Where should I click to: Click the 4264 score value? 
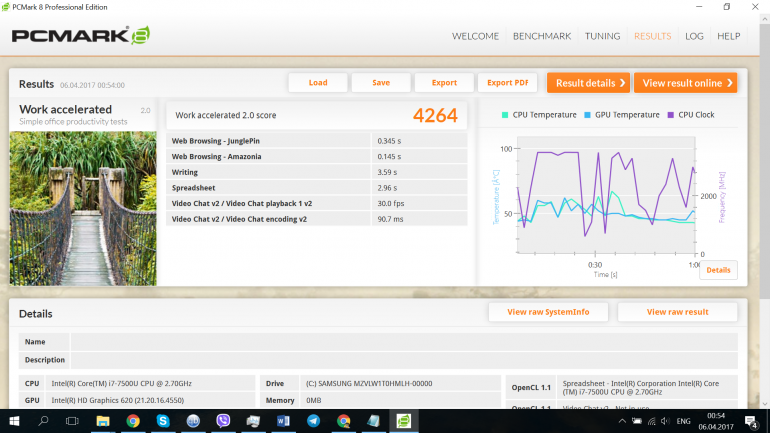point(435,115)
